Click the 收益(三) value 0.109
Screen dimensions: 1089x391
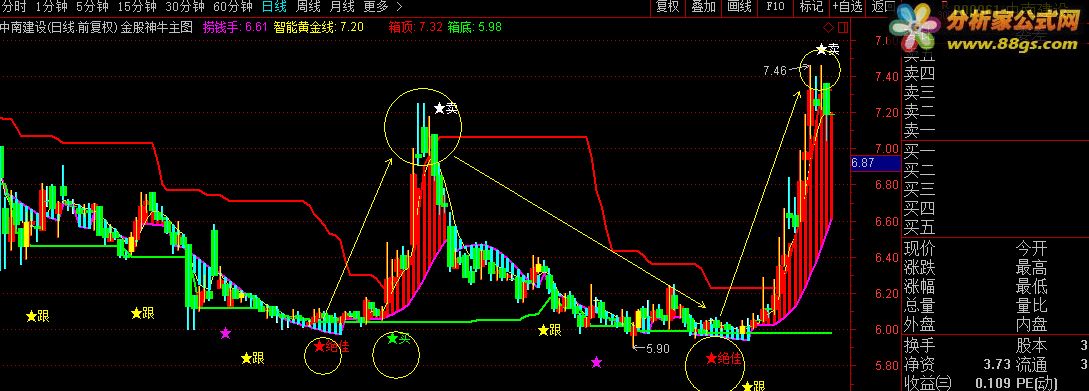point(993,383)
